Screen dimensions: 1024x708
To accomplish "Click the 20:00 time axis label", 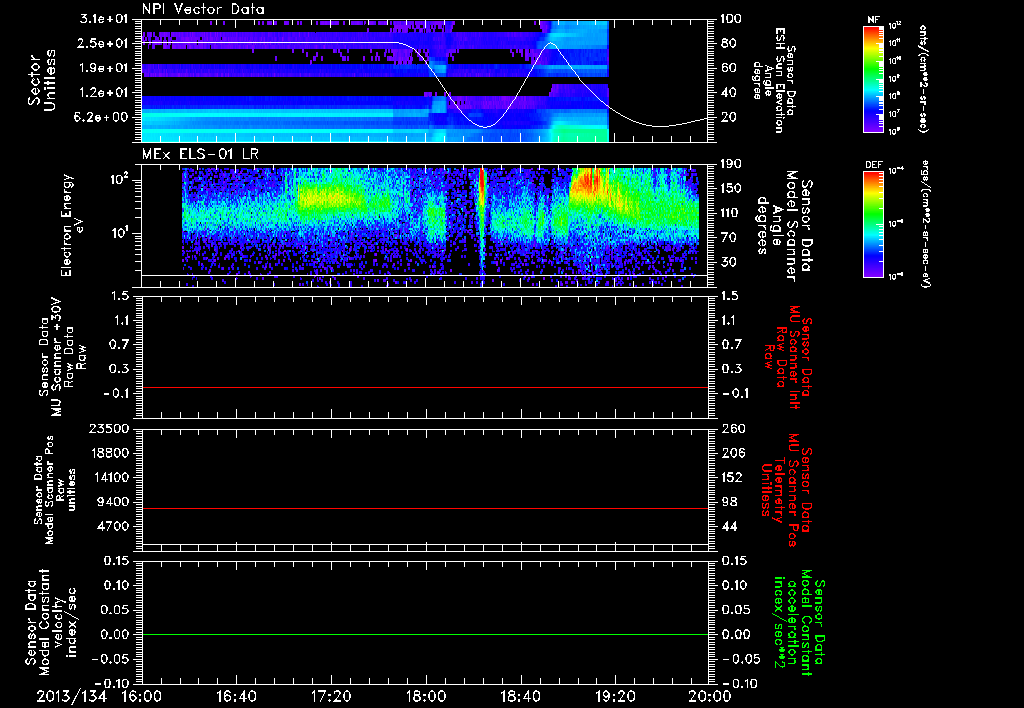I will point(711,696).
